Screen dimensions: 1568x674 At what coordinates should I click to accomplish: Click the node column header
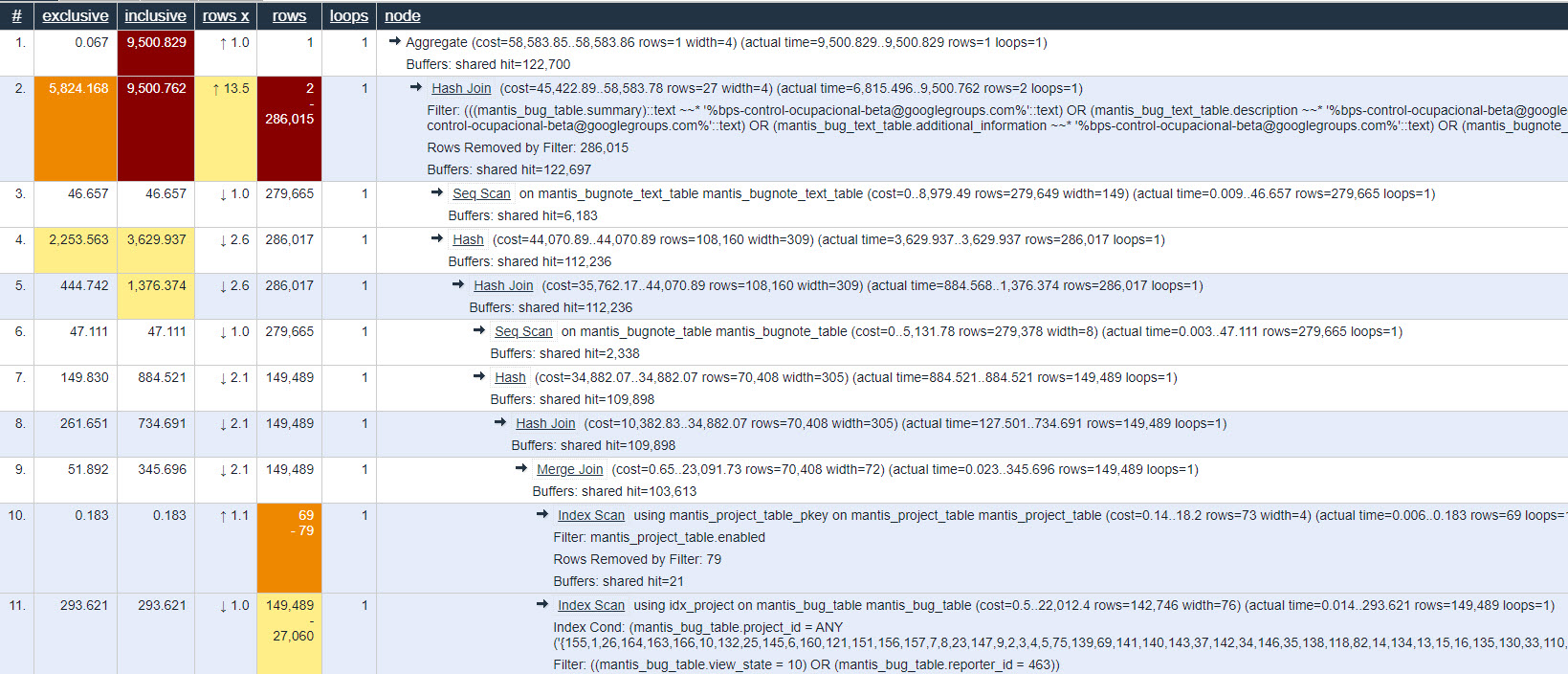tap(402, 15)
